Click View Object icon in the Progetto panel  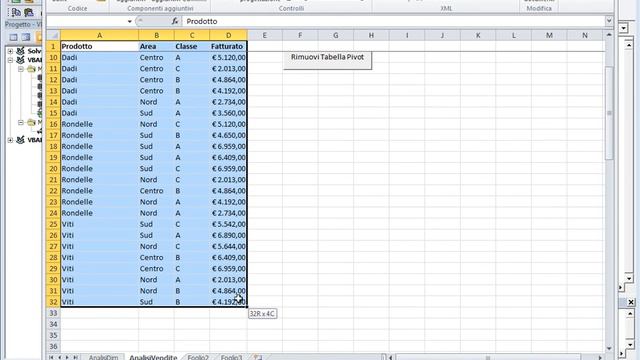click(26, 38)
